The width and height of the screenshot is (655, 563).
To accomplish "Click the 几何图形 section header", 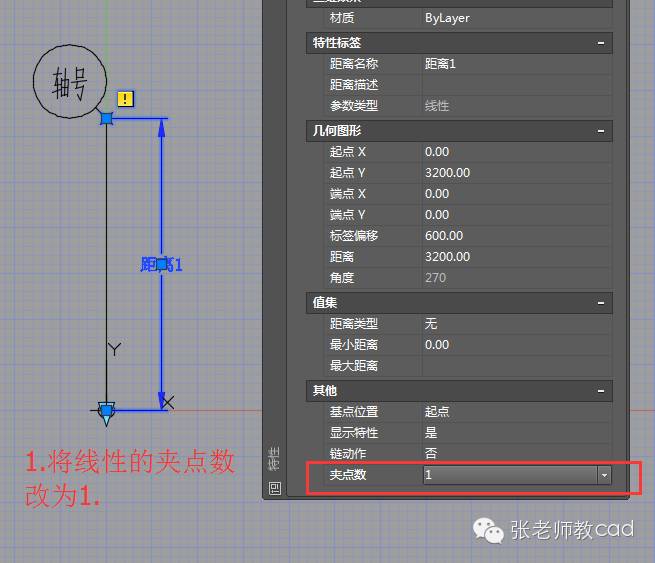I will coord(459,131).
